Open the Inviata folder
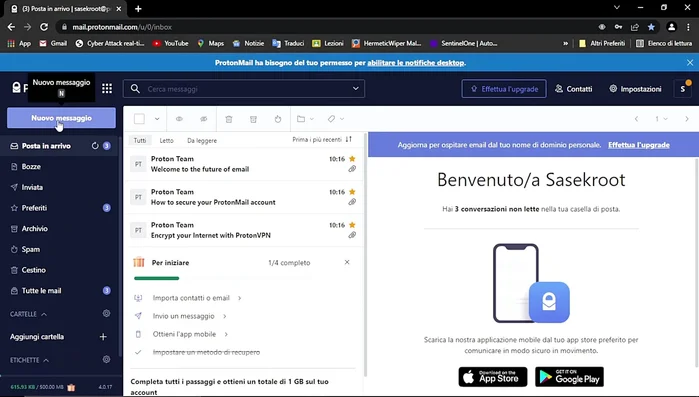The image size is (699, 397). point(32,187)
